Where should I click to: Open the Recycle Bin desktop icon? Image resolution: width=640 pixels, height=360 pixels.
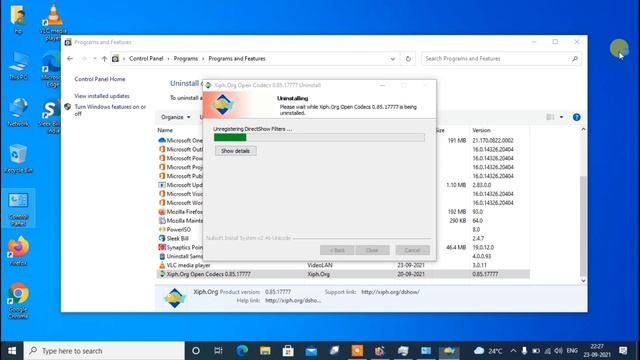(18, 158)
